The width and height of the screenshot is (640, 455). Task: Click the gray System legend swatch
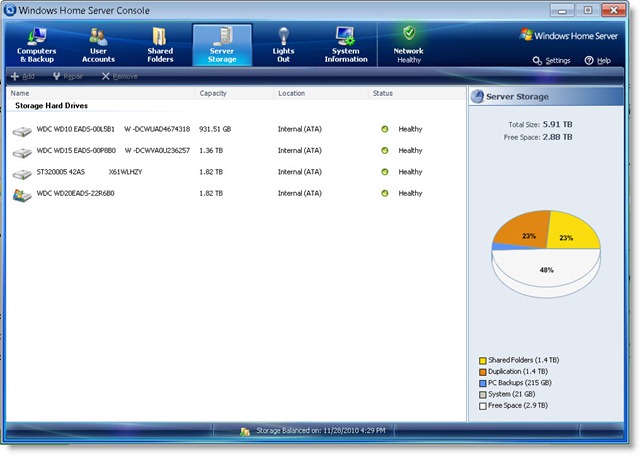(x=482, y=395)
